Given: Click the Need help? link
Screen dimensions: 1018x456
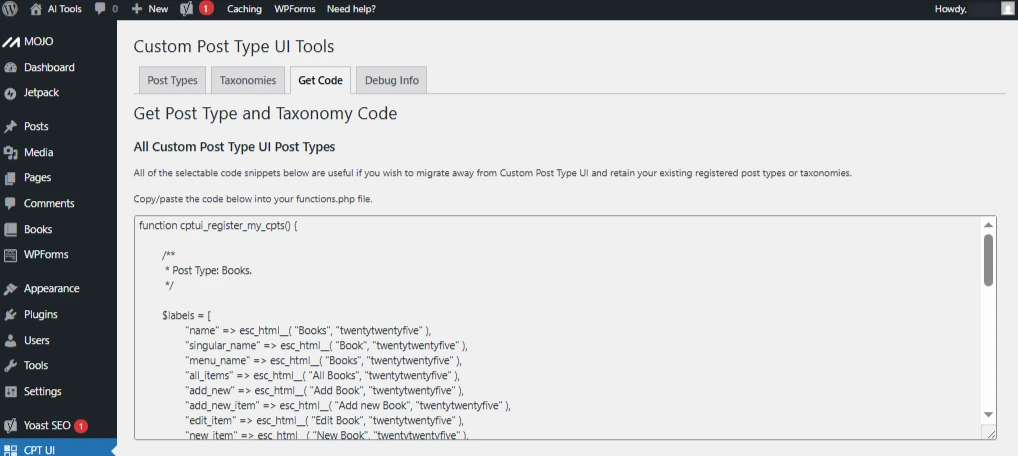Looking at the screenshot, I should click(x=353, y=9).
